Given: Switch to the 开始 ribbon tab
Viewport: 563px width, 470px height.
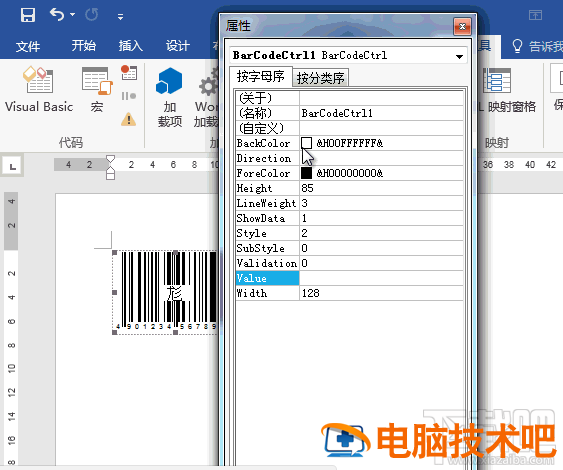Looking at the screenshot, I should pos(83,46).
